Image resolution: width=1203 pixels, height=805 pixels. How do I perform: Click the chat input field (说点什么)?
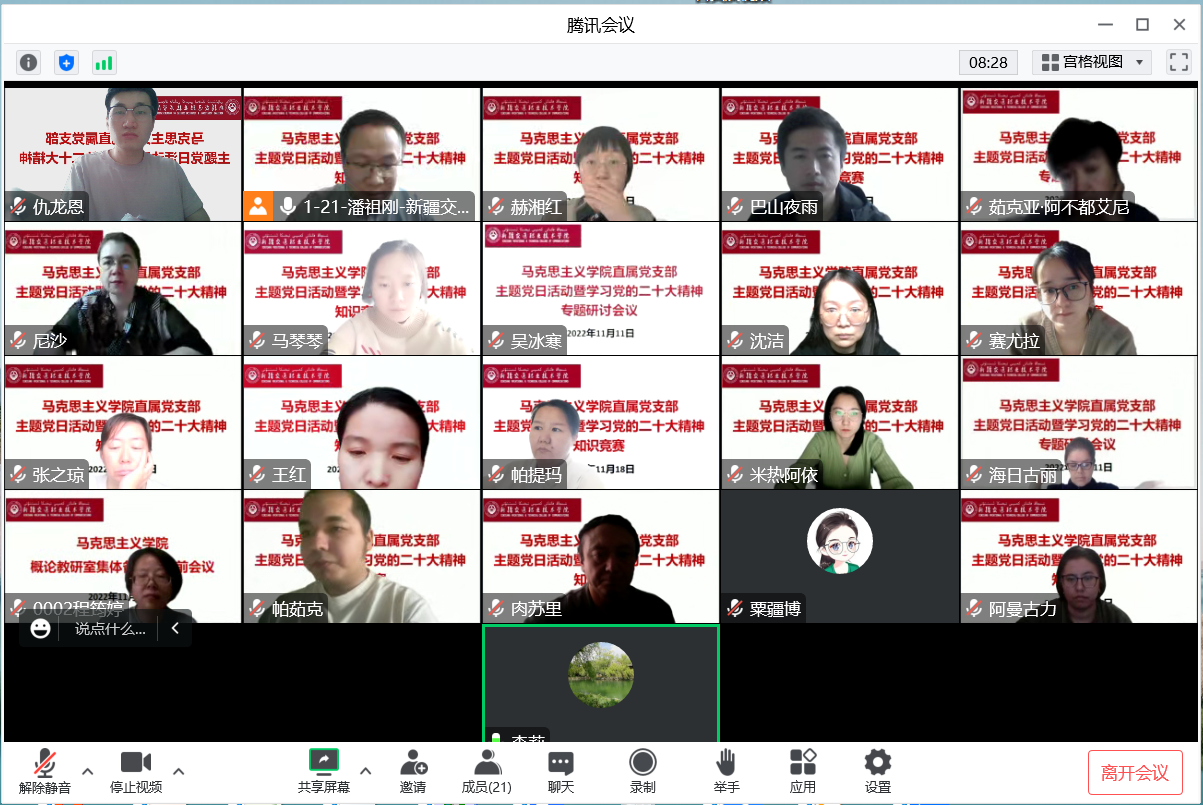click(x=110, y=629)
